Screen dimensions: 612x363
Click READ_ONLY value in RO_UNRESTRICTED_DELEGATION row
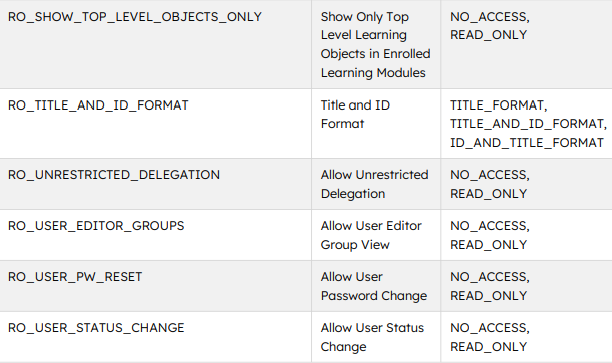[x=488, y=194]
